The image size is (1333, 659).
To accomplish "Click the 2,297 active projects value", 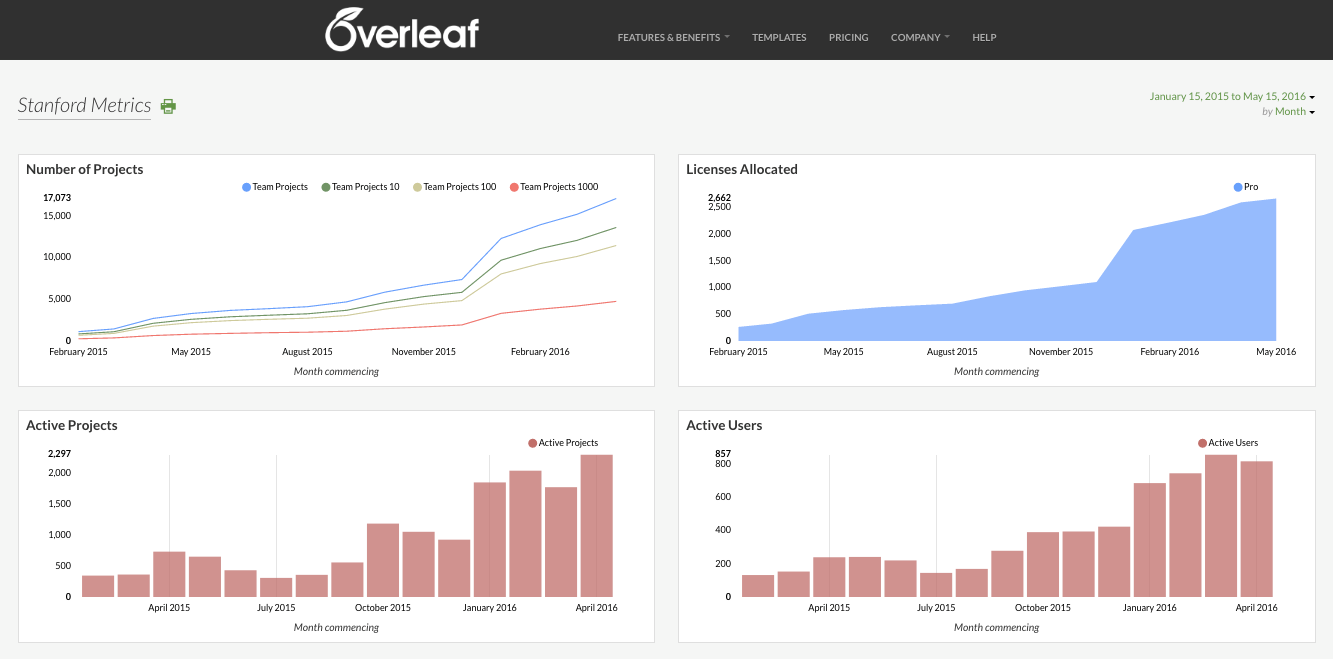I will point(59,454).
